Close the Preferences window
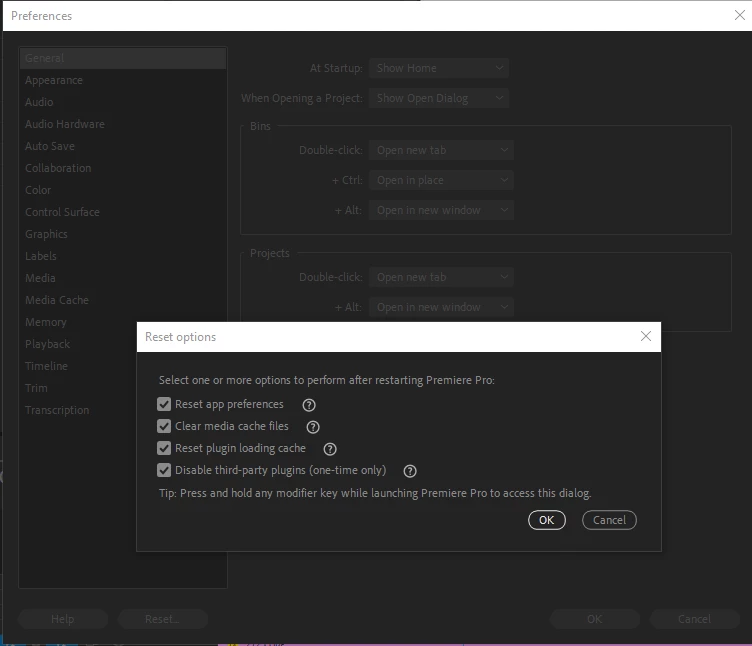 pos(740,15)
